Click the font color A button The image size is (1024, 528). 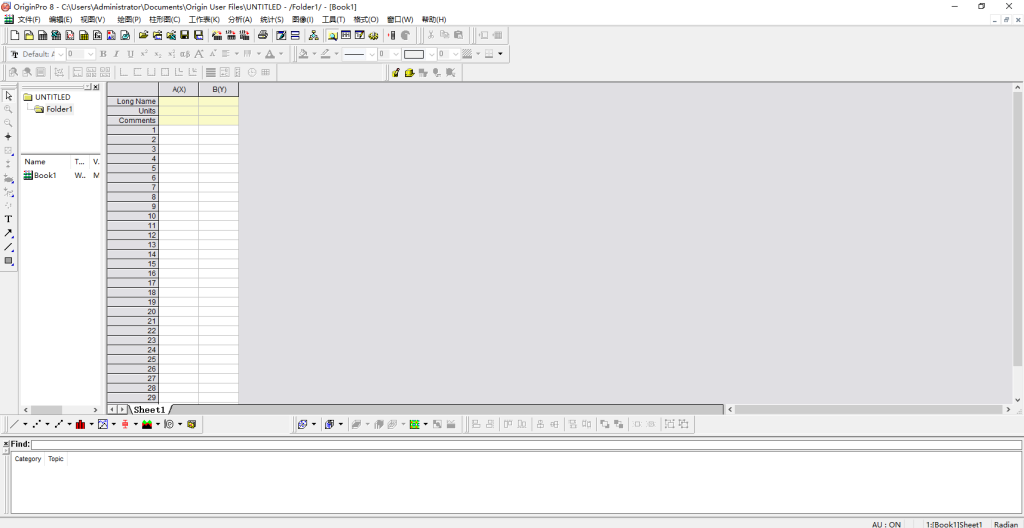269,54
